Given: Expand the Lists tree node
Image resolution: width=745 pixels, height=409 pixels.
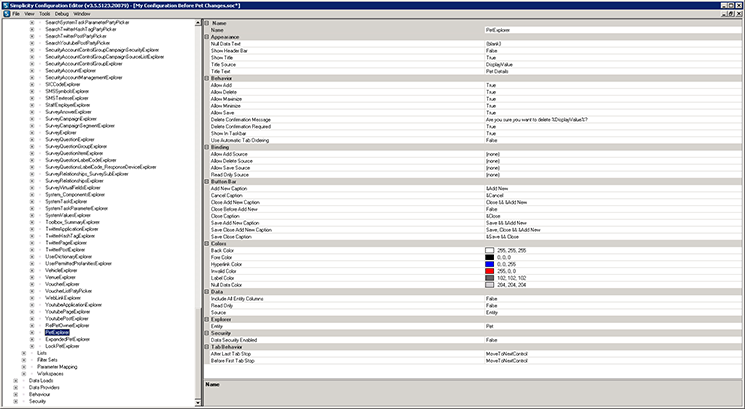Looking at the screenshot, I should click(x=24, y=353).
